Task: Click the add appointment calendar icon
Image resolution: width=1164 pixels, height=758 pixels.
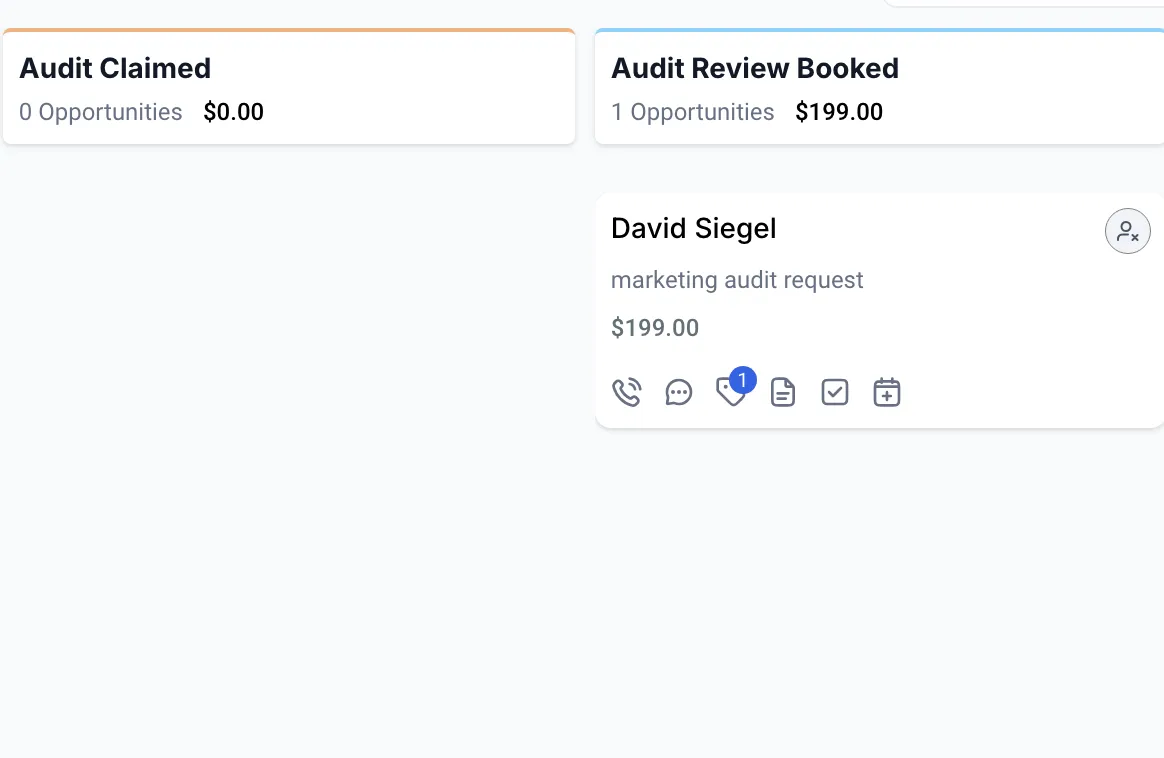Action: tap(887, 393)
